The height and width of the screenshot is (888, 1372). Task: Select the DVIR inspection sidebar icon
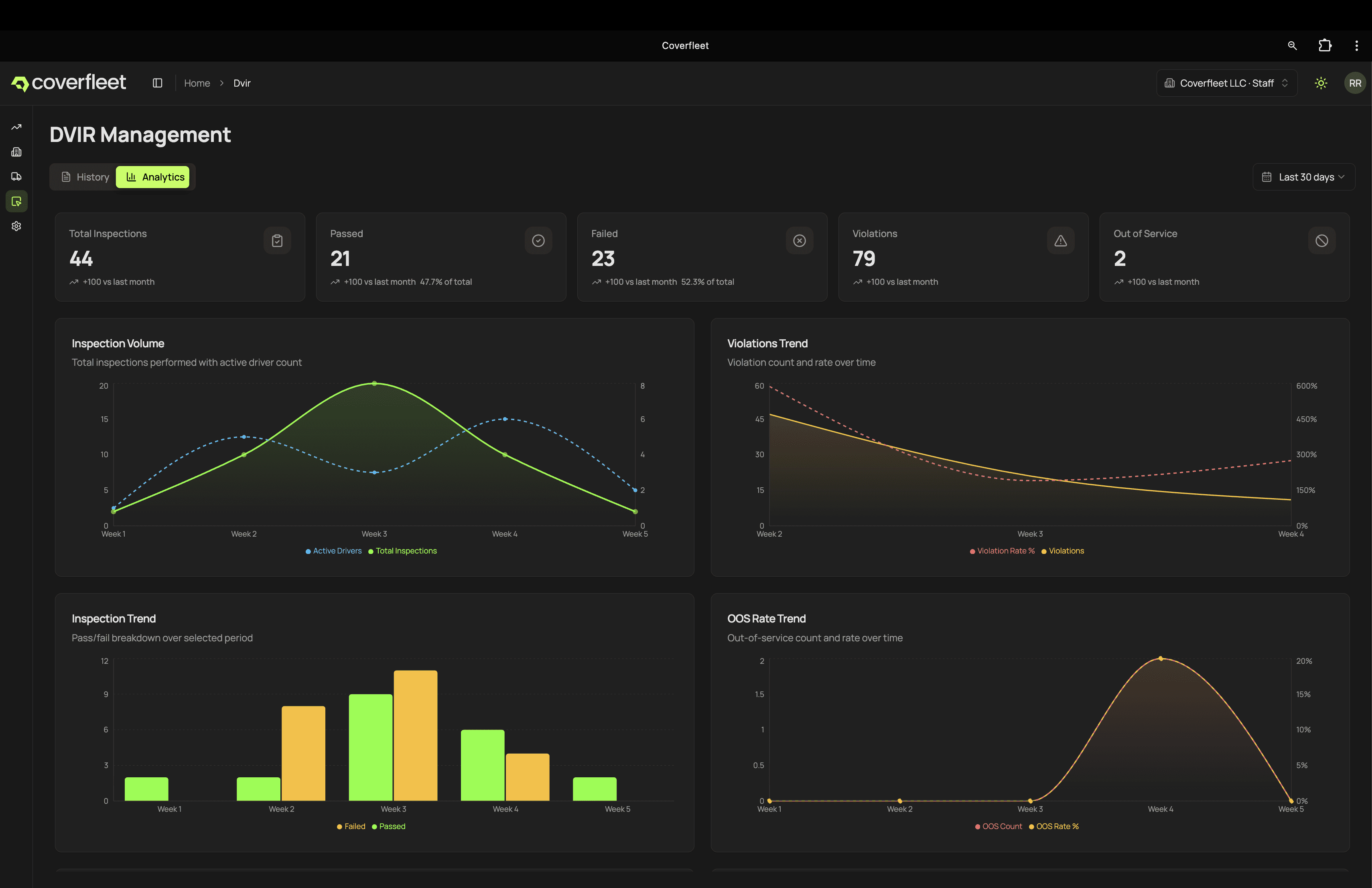16,202
